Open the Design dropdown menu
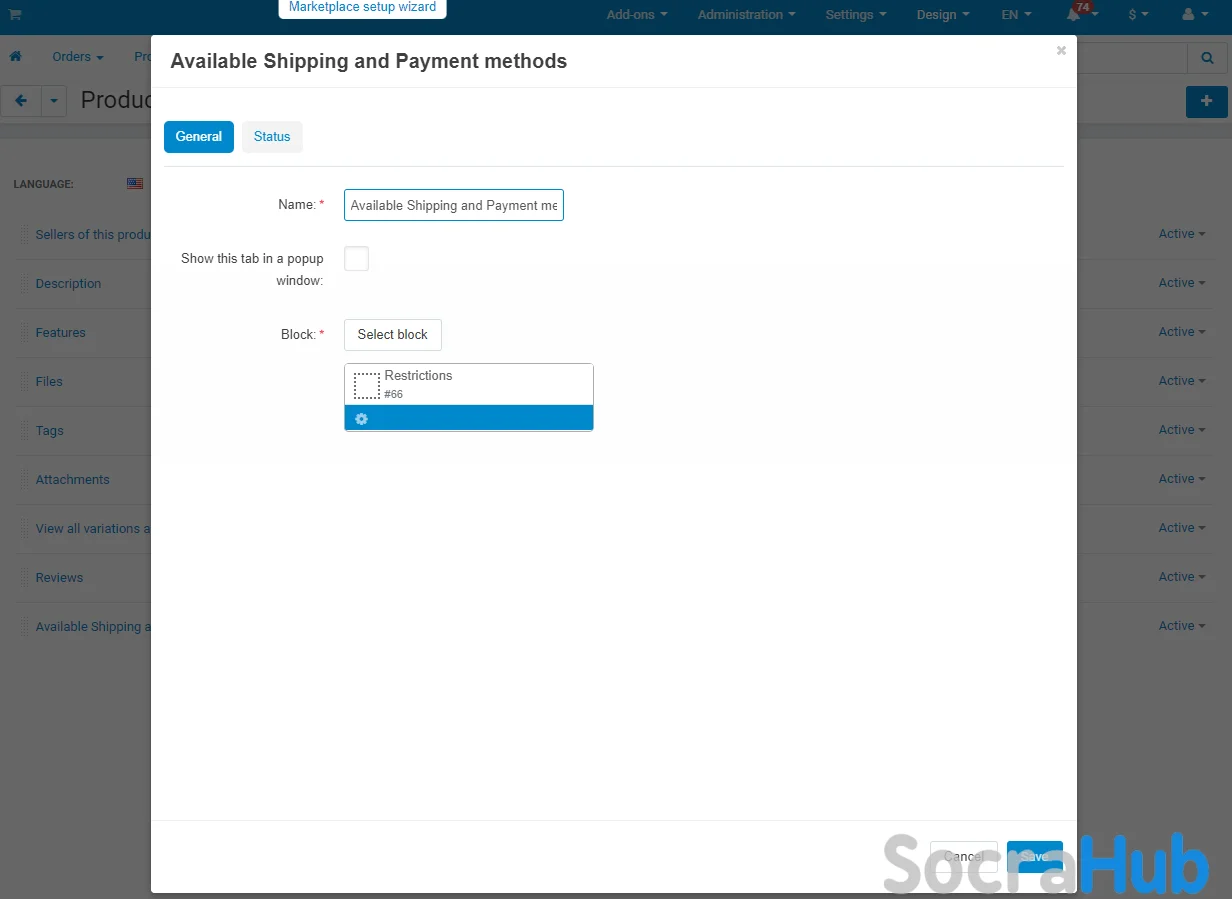Image resolution: width=1232 pixels, height=899 pixels. click(x=942, y=15)
